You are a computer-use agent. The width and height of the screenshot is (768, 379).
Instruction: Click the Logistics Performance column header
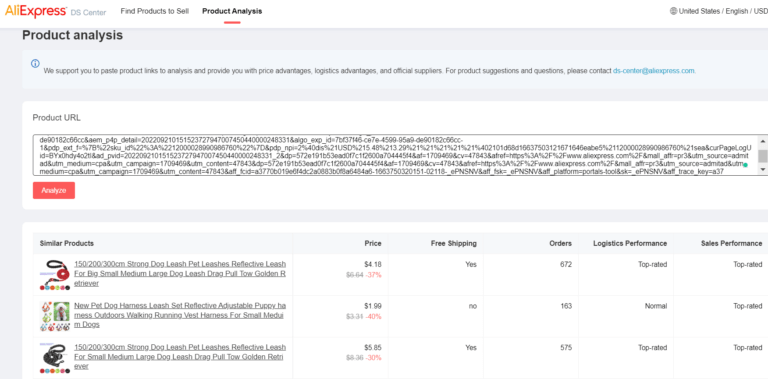click(x=630, y=243)
